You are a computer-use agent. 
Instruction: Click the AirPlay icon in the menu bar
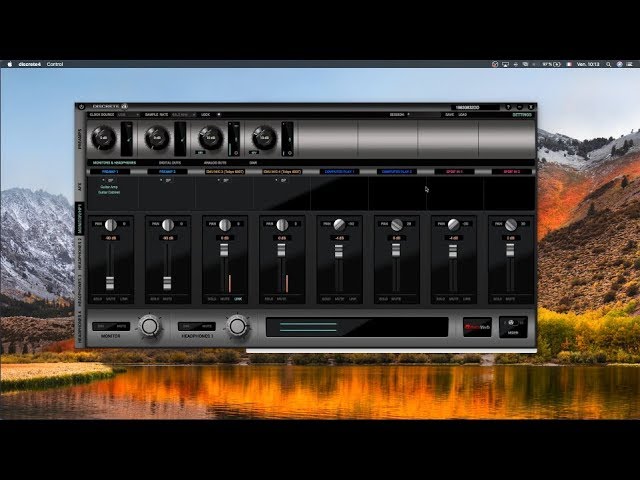click(505, 64)
